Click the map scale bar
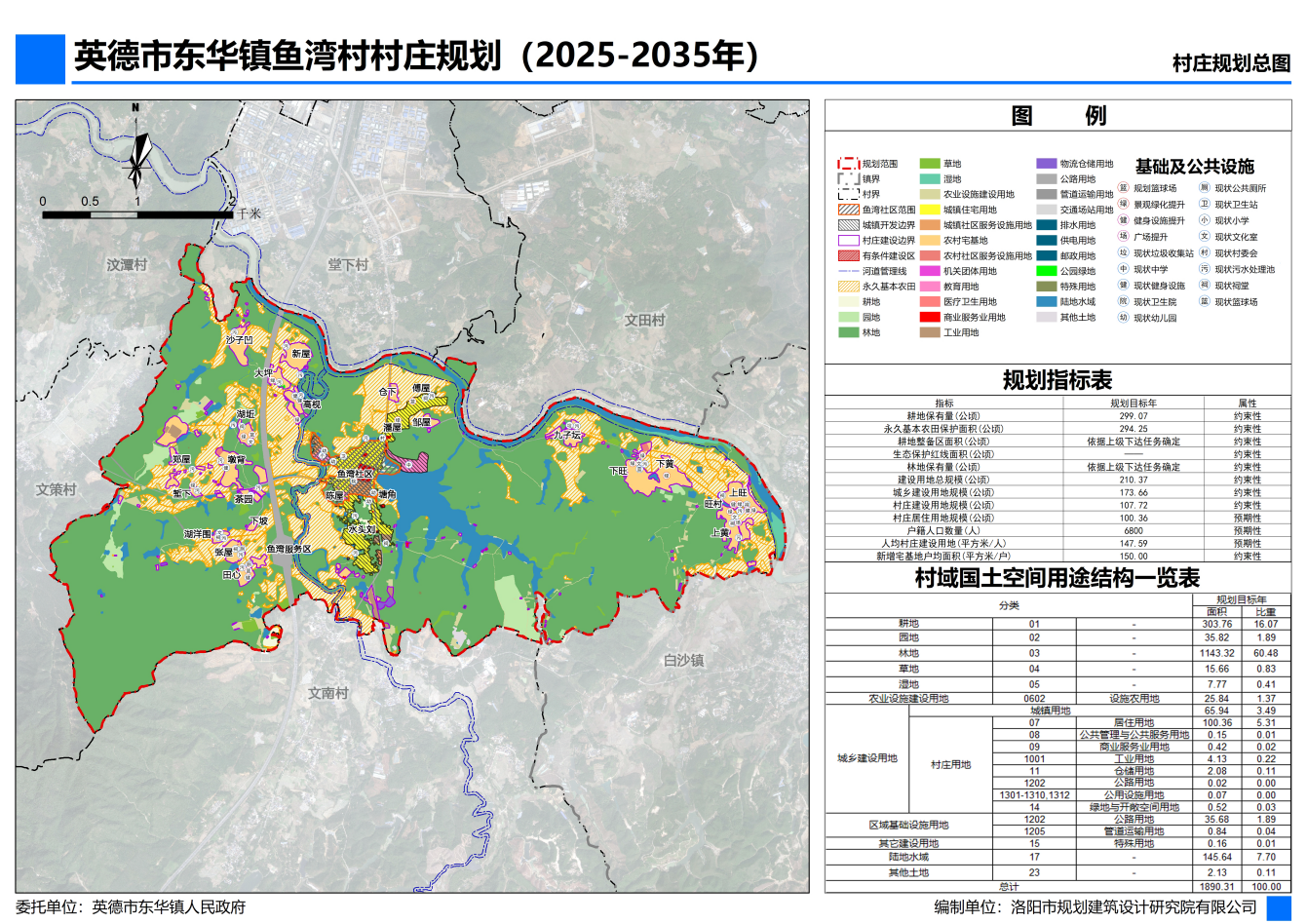 point(136,213)
